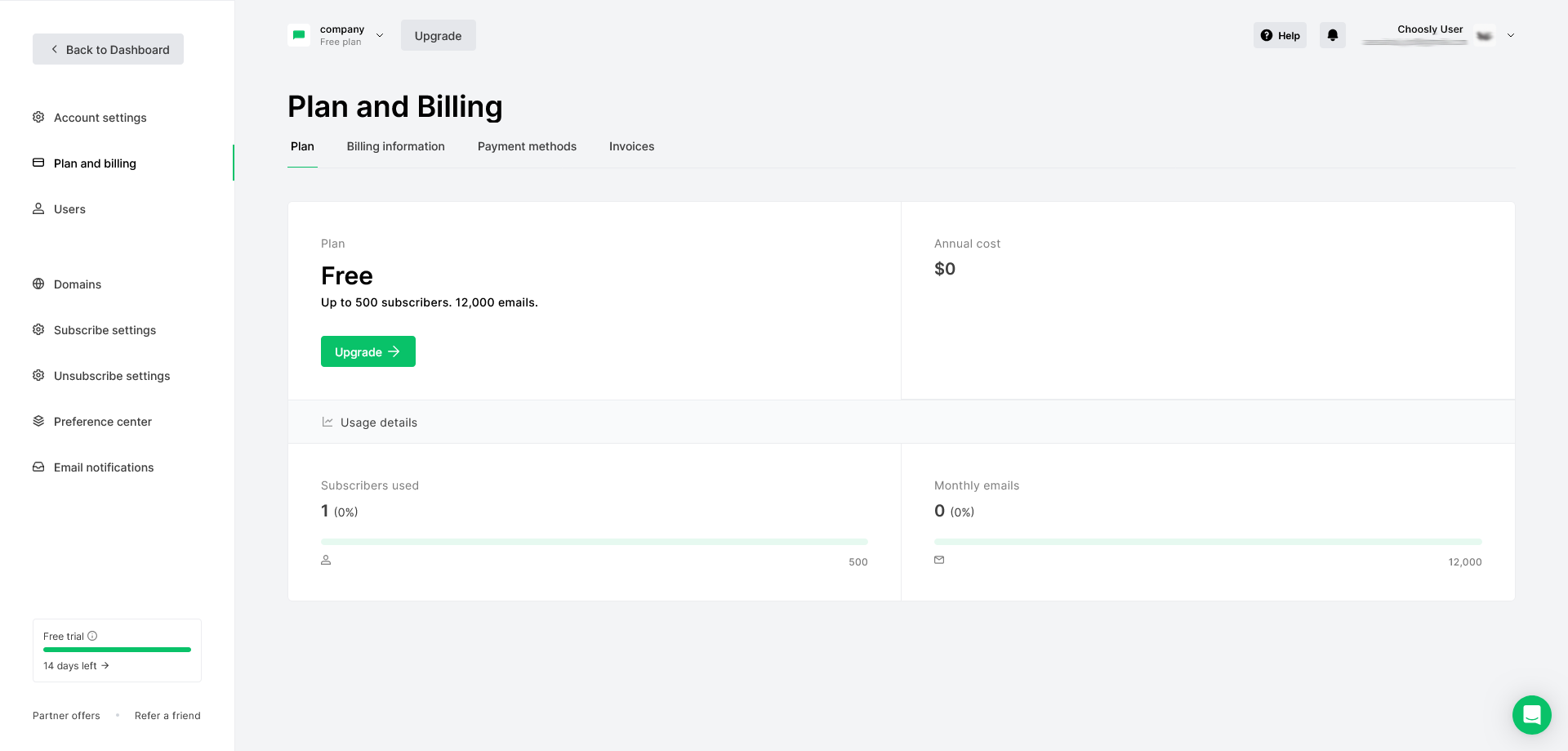Select the Preference center stack icon

[x=38, y=421]
